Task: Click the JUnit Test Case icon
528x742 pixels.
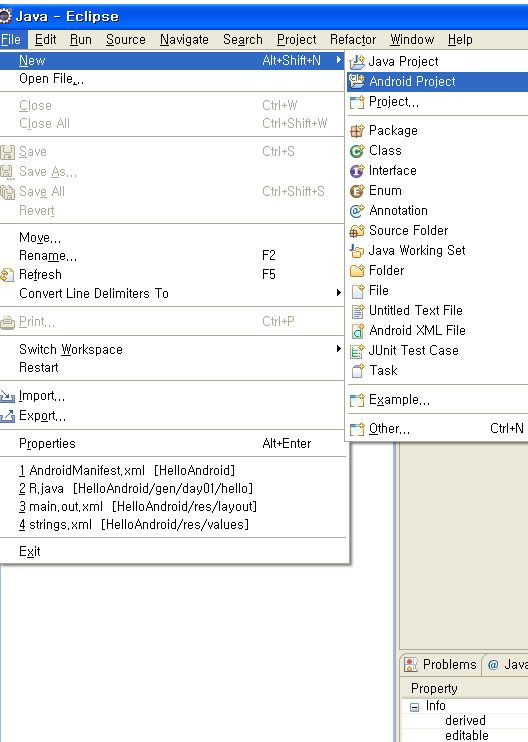Action: point(357,351)
